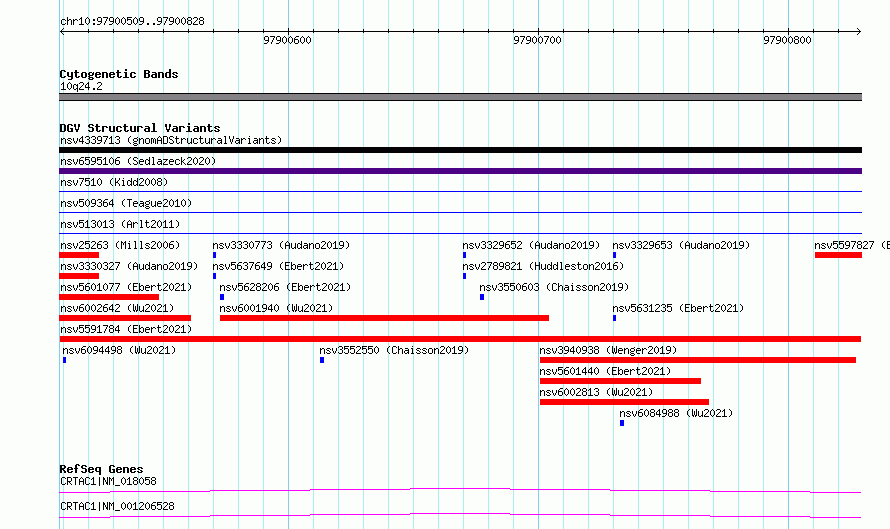This screenshot has height=529, width=890.
Task: Select blue marker under nsv3550603
Action: 482,297
